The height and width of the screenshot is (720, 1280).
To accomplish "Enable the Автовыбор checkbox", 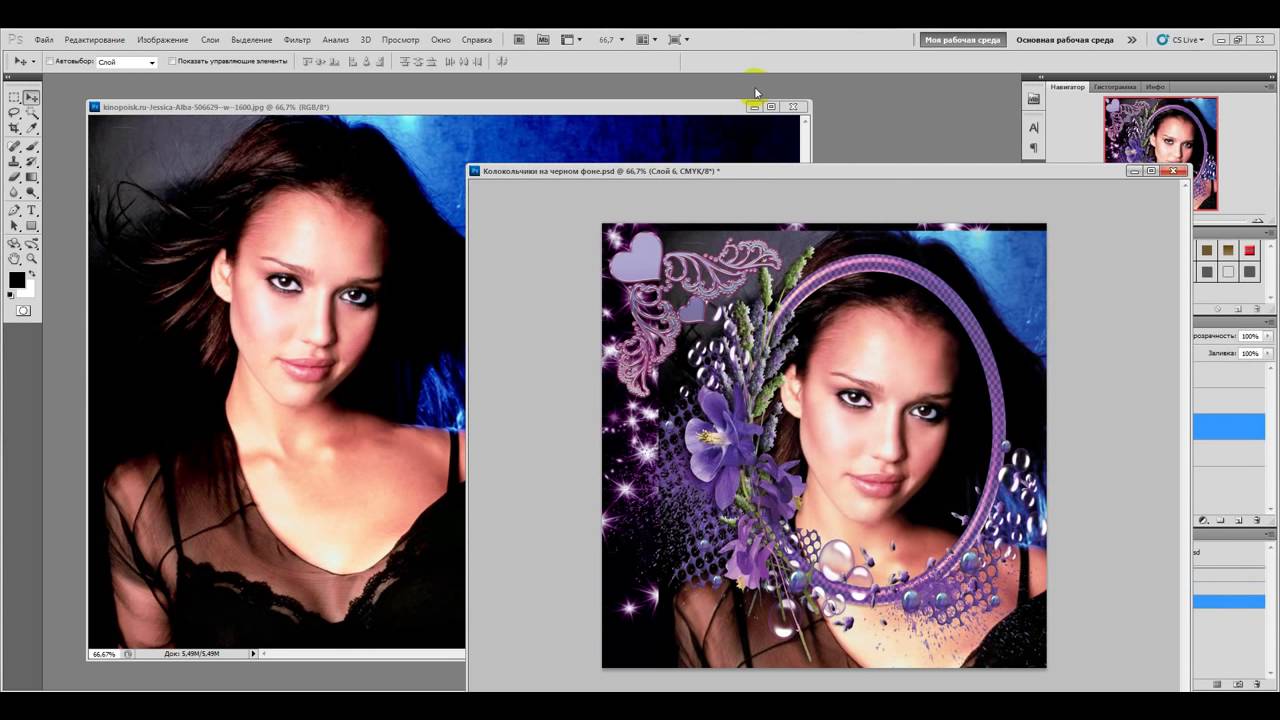I will click(50, 61).
